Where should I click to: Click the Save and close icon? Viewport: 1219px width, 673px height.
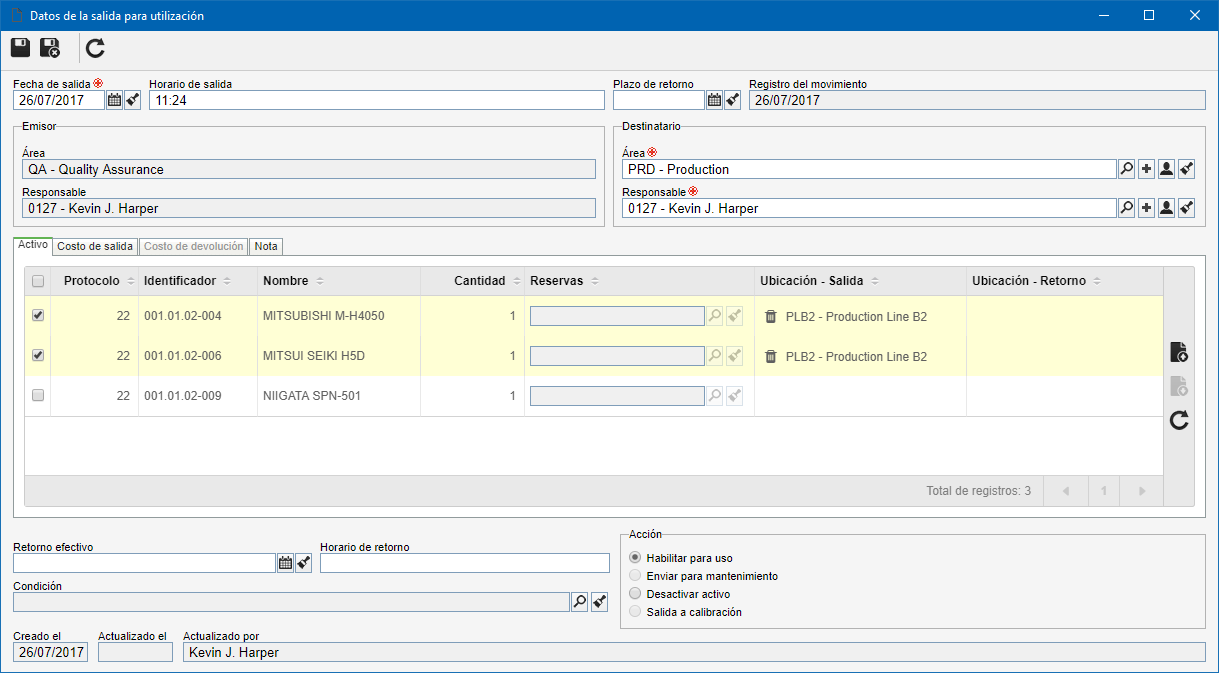50,47
